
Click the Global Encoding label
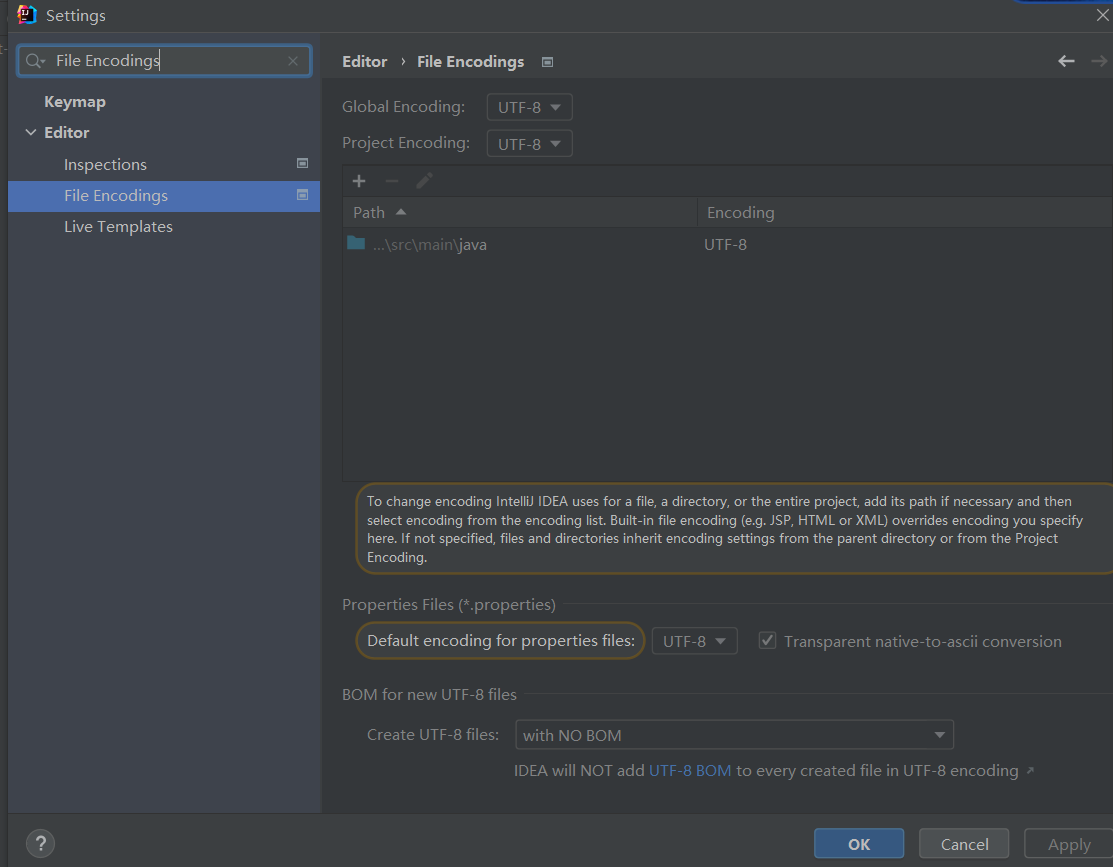[x=403, y=107]
